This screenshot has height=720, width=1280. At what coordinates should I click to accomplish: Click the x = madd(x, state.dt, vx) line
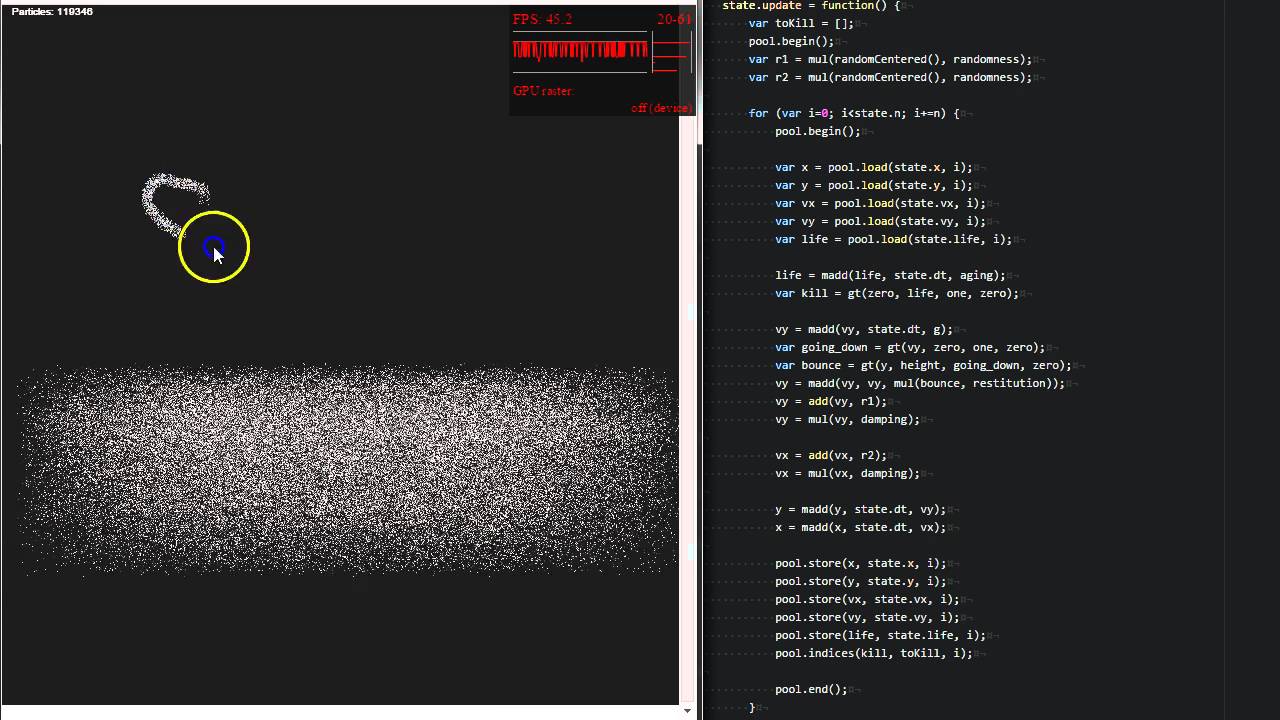click(860, 527)
